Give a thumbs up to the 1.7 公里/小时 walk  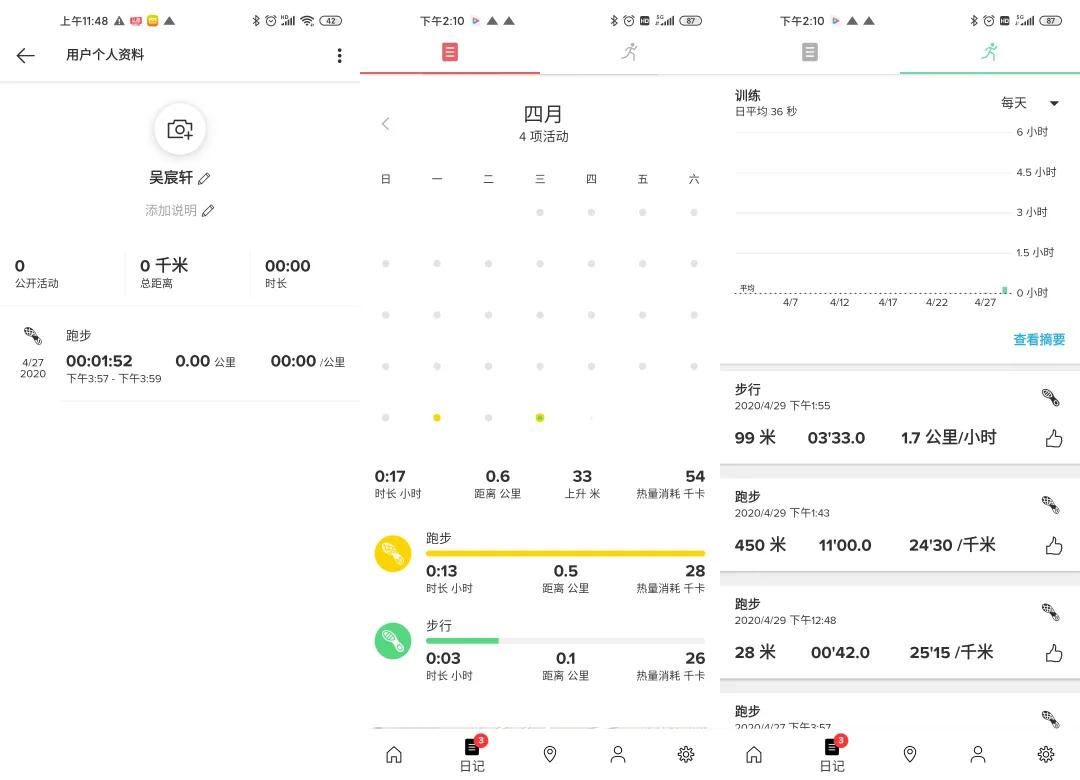1054,437
